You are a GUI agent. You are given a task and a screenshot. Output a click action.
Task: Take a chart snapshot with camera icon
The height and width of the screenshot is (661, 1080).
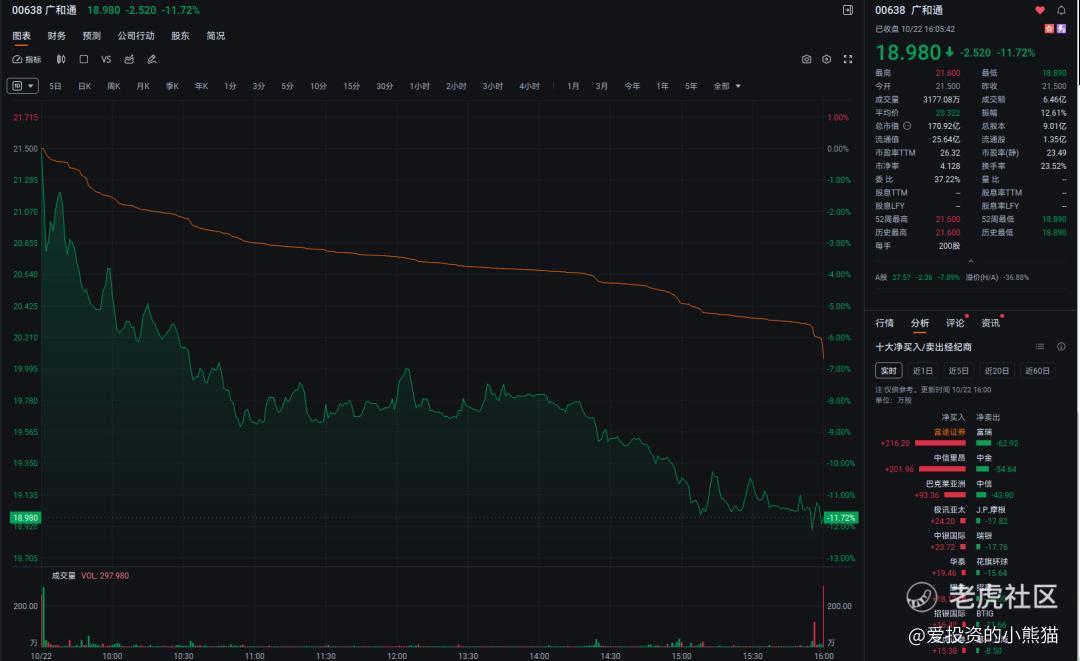tap(806, 59)
